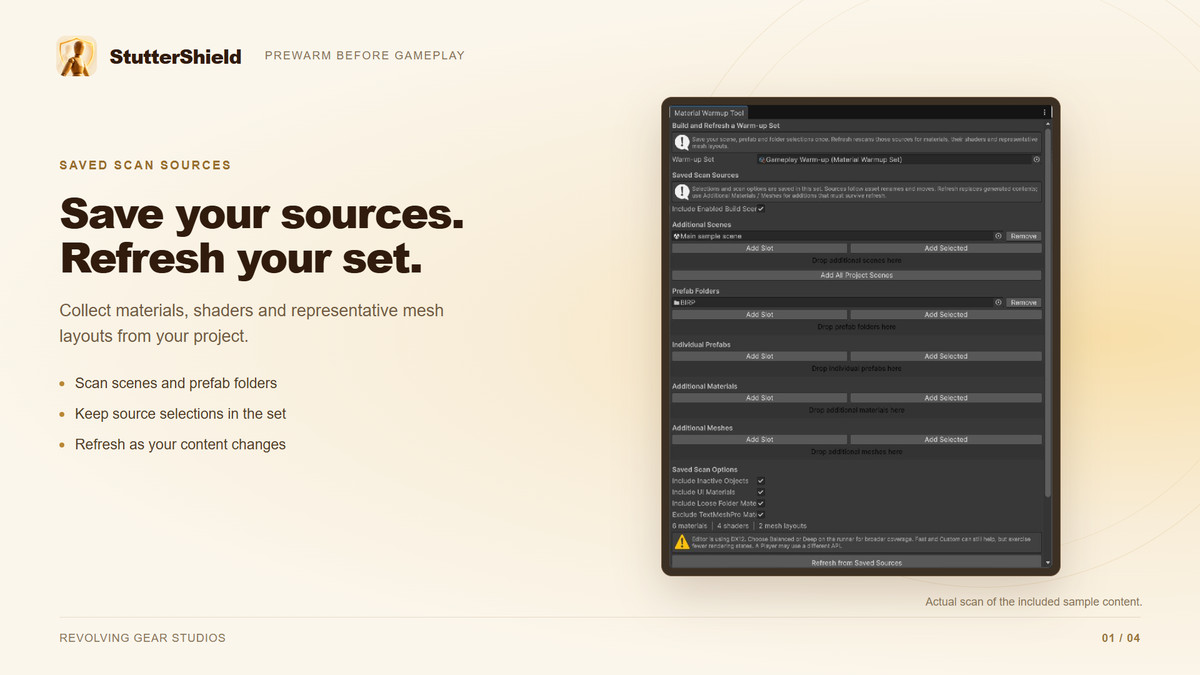1200x675 pixels.
Task: Click the '4 shaders' count text
Action: (733, 526)
